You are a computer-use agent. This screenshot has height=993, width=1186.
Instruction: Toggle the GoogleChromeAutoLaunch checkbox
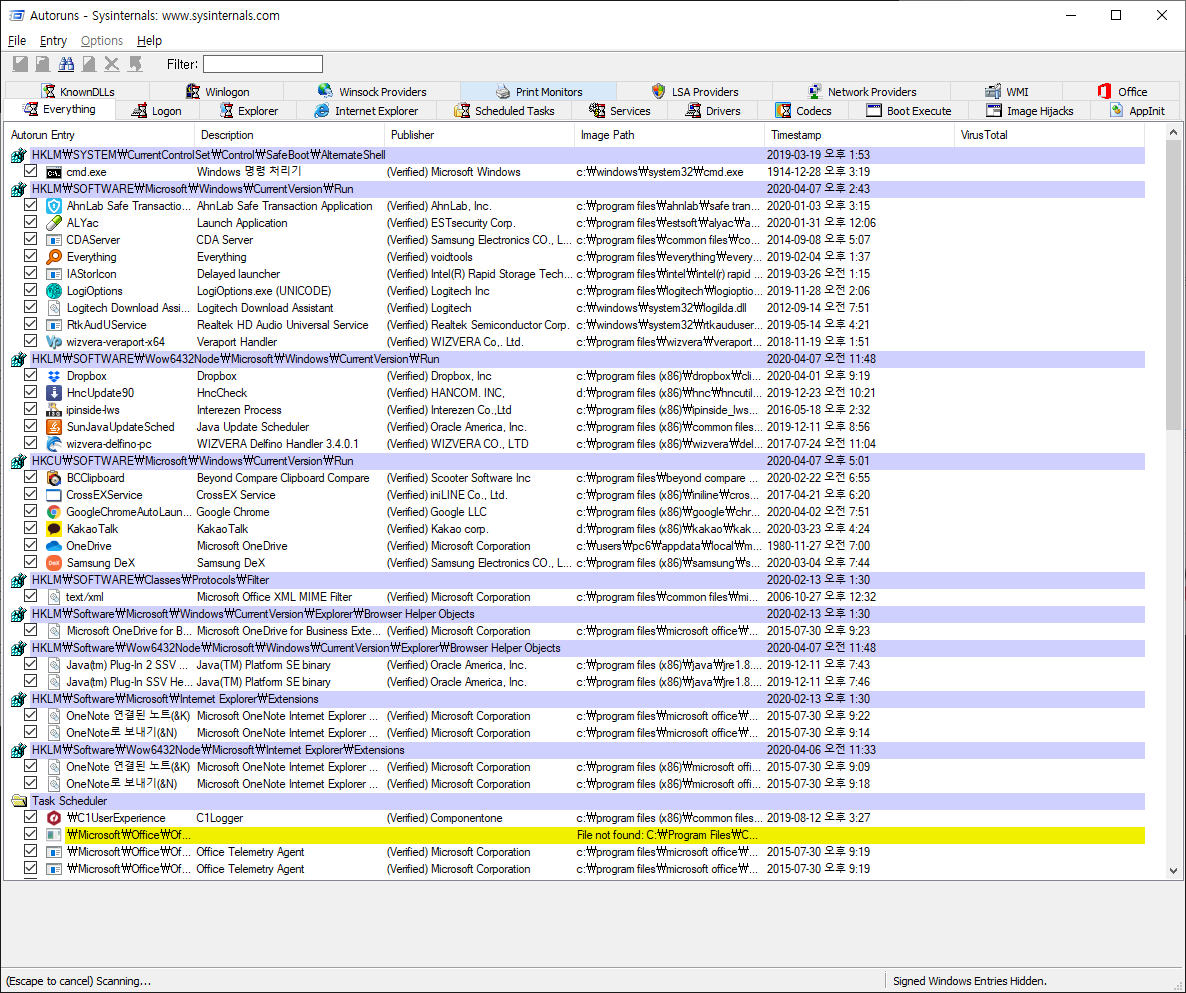pyautogui.click(x=30, y=511)
